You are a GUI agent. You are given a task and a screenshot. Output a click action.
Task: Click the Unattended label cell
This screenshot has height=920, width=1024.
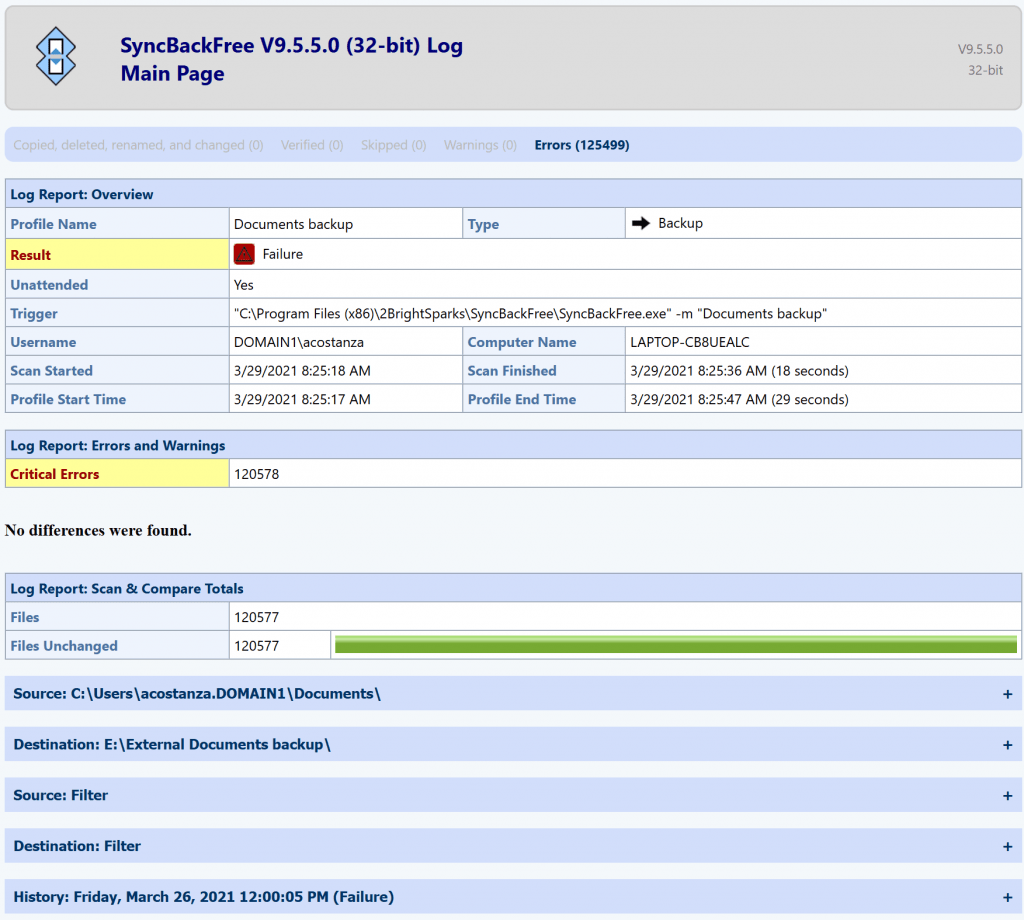pos(118,285)
